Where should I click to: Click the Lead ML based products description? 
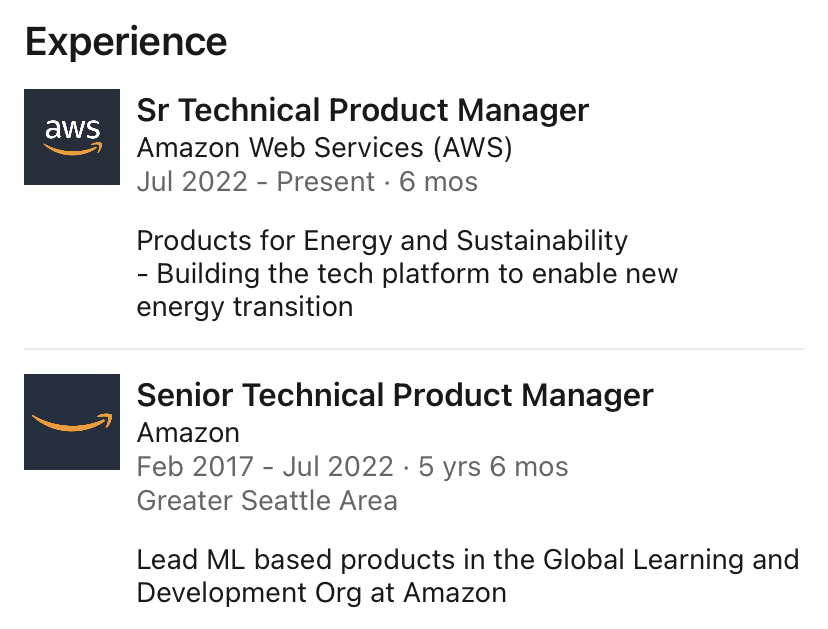coord(467,559)
